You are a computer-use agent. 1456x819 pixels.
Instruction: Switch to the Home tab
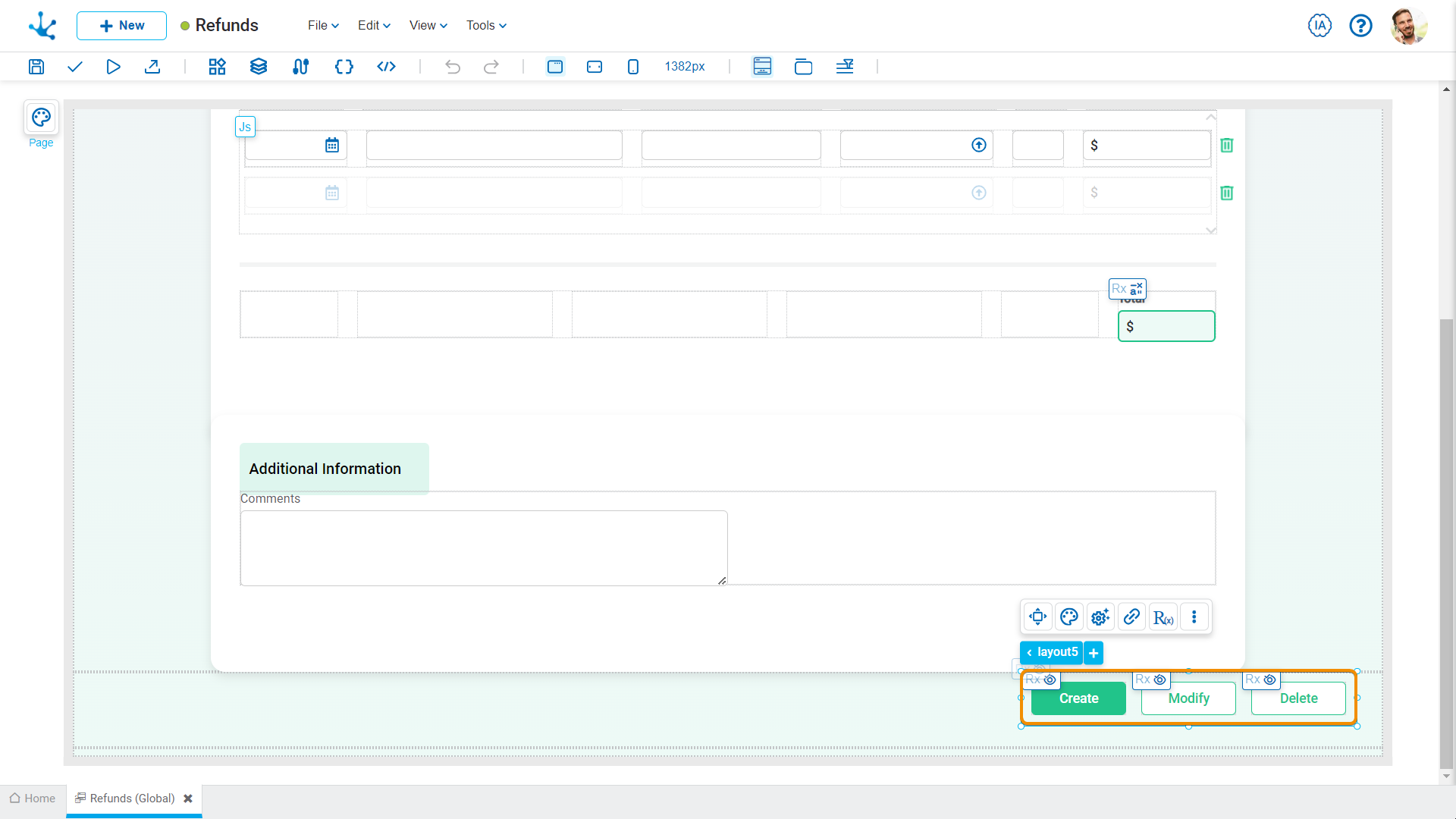pyautogui.click(x=33, y=799)
